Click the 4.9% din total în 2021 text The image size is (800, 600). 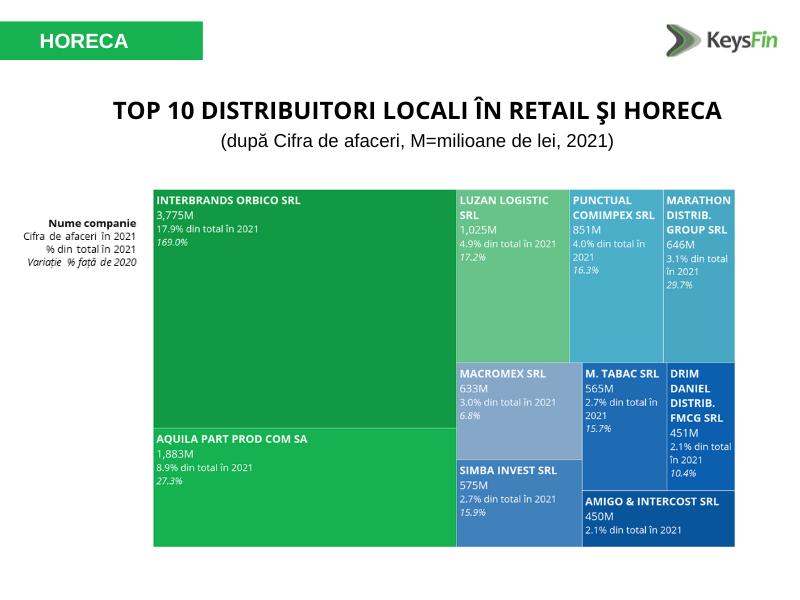tap(507, 244)
